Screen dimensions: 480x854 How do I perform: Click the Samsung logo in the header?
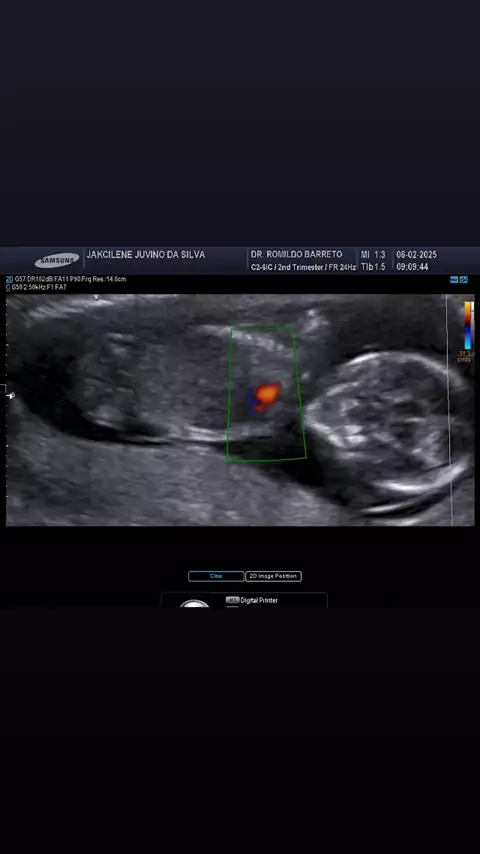coord(57,260)
